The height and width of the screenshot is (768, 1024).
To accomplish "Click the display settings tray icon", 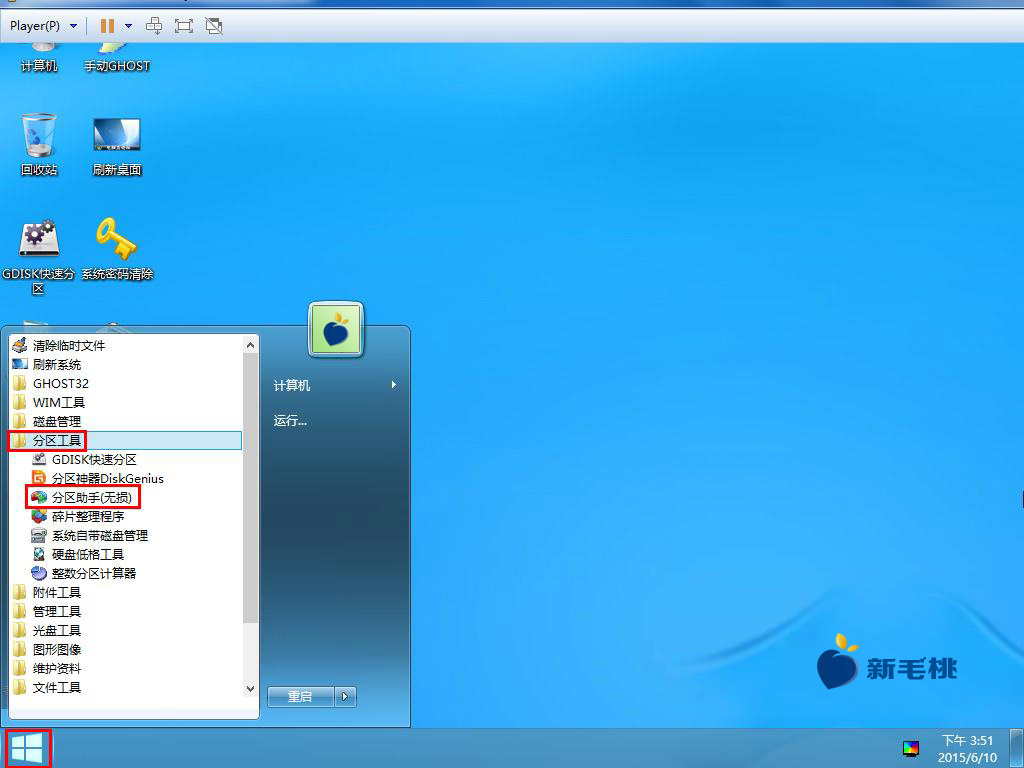I will (x=910, y=748).
